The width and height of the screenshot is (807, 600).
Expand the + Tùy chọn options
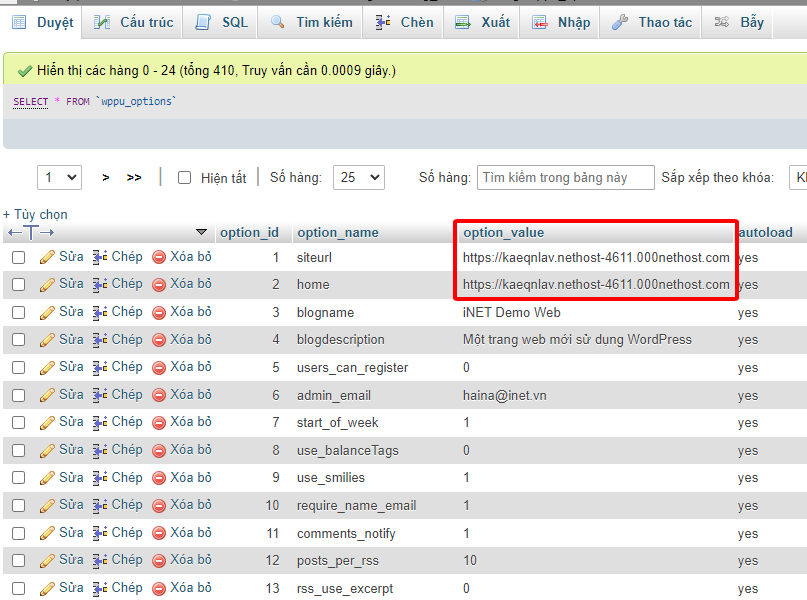click(x=35, y=214)
